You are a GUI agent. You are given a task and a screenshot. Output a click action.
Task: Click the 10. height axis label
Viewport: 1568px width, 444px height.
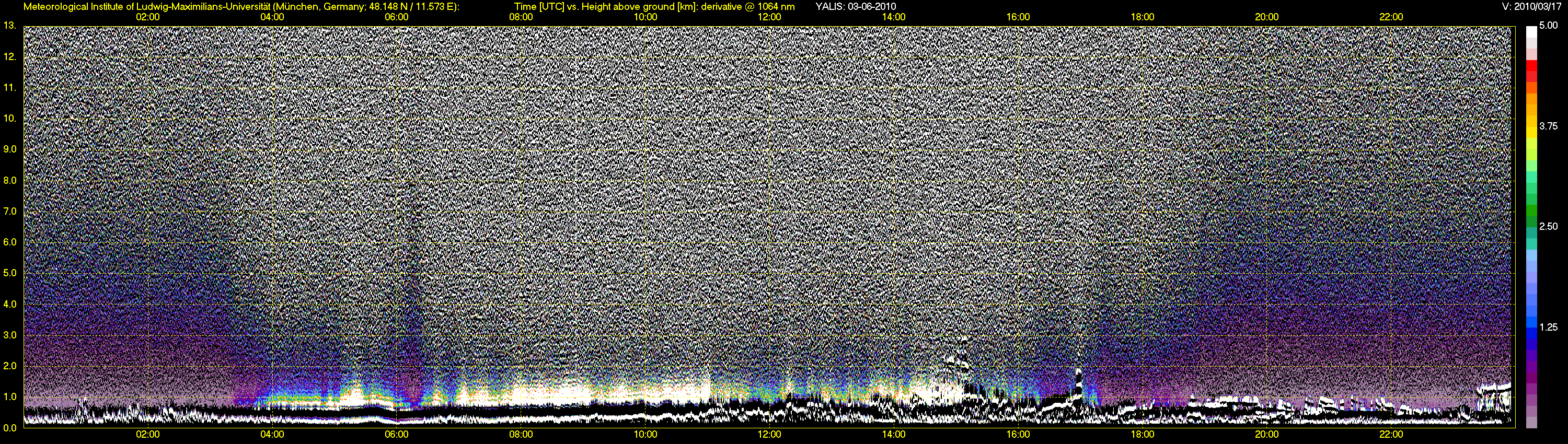pyautogui.click(x=9, y=118)
